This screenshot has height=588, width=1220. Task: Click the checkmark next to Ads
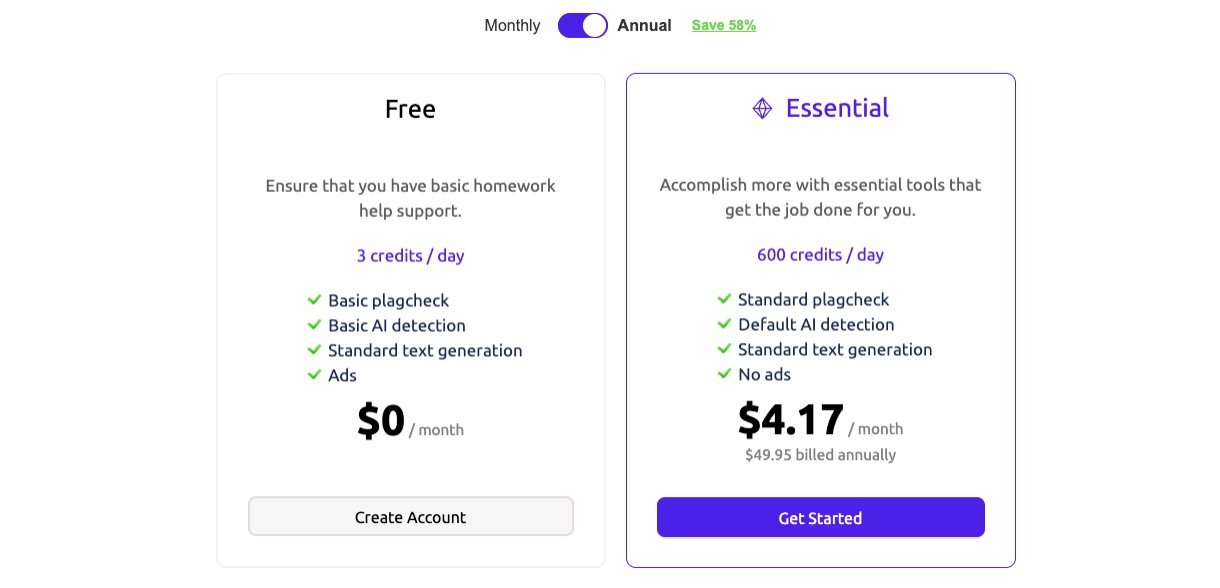314,375
